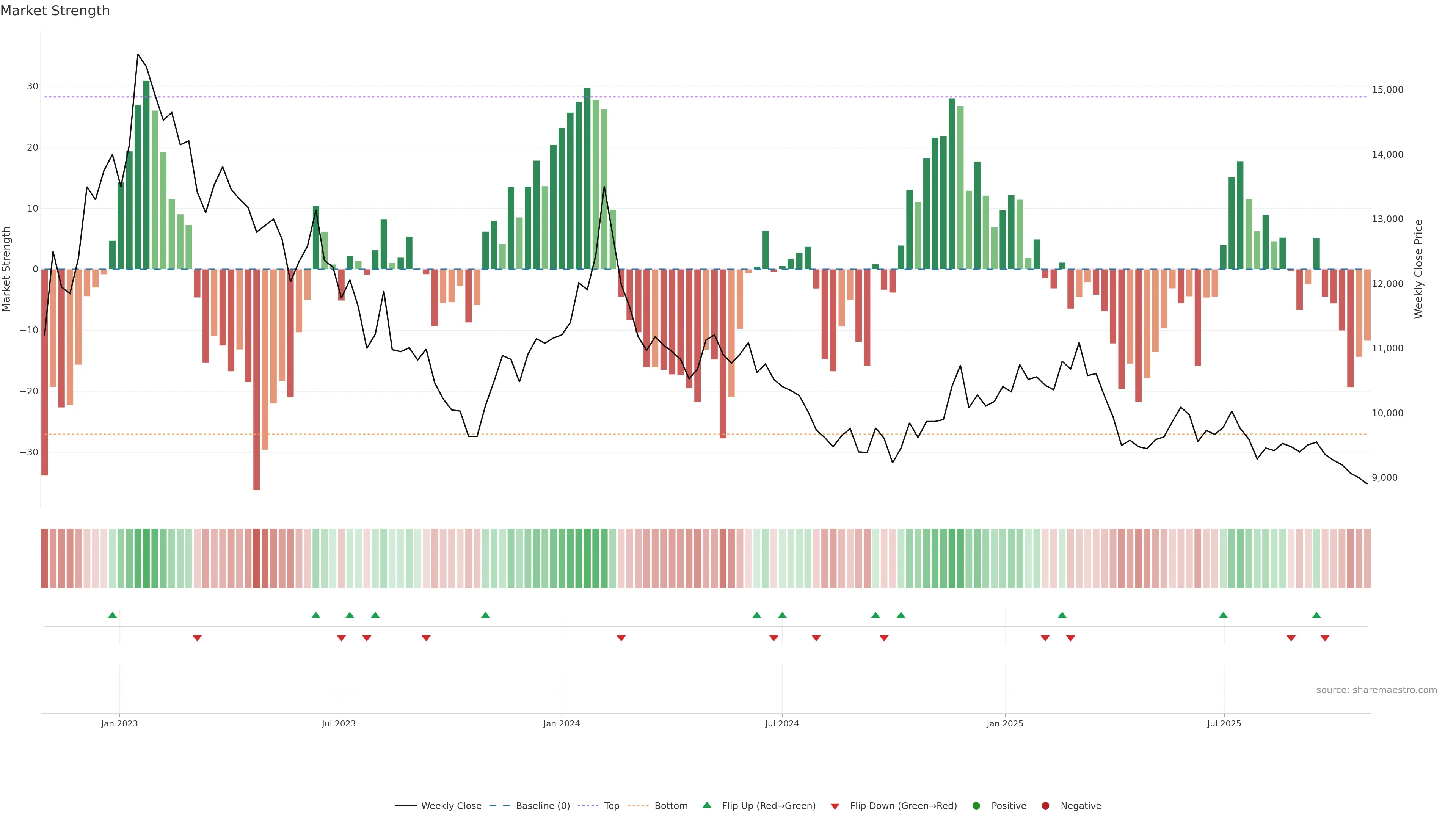The image size is (1456, 819).
Task: Click the first dark red heatmap strip cell
Action: click(x=45, y=559)
